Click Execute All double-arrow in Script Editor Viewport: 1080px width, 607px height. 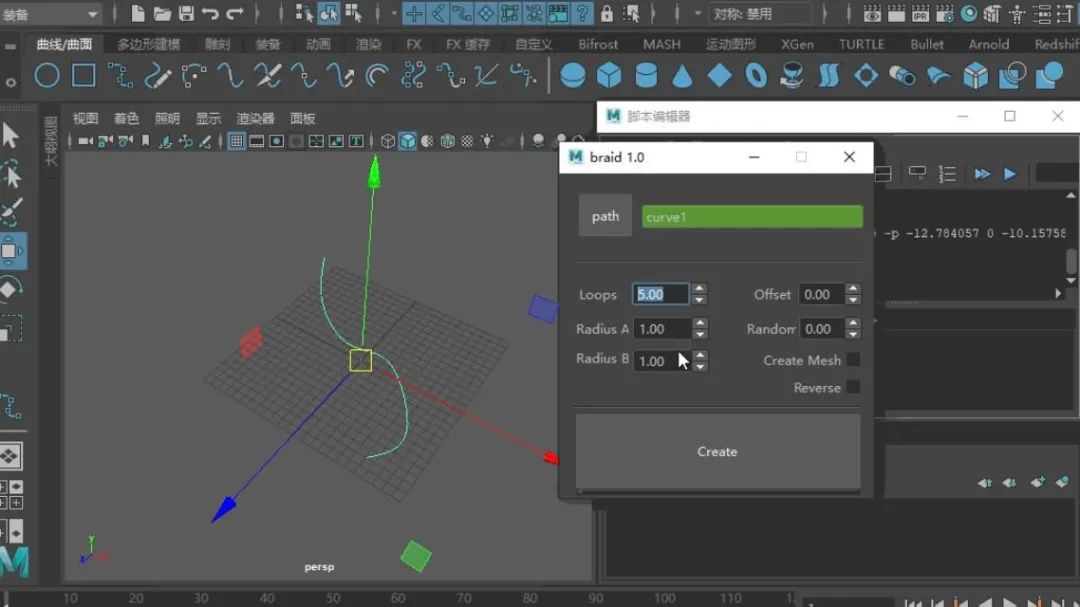coord(982,174)
